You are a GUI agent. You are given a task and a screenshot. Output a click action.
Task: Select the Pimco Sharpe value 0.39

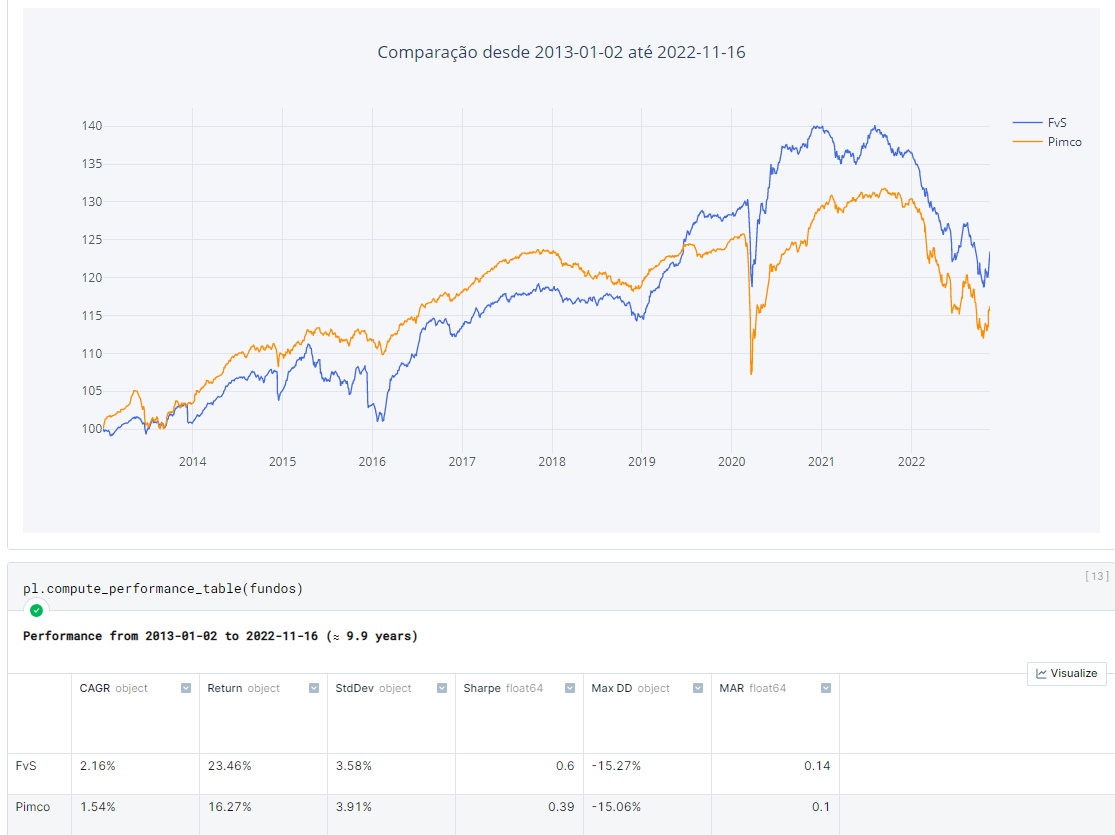pos(561,807)
